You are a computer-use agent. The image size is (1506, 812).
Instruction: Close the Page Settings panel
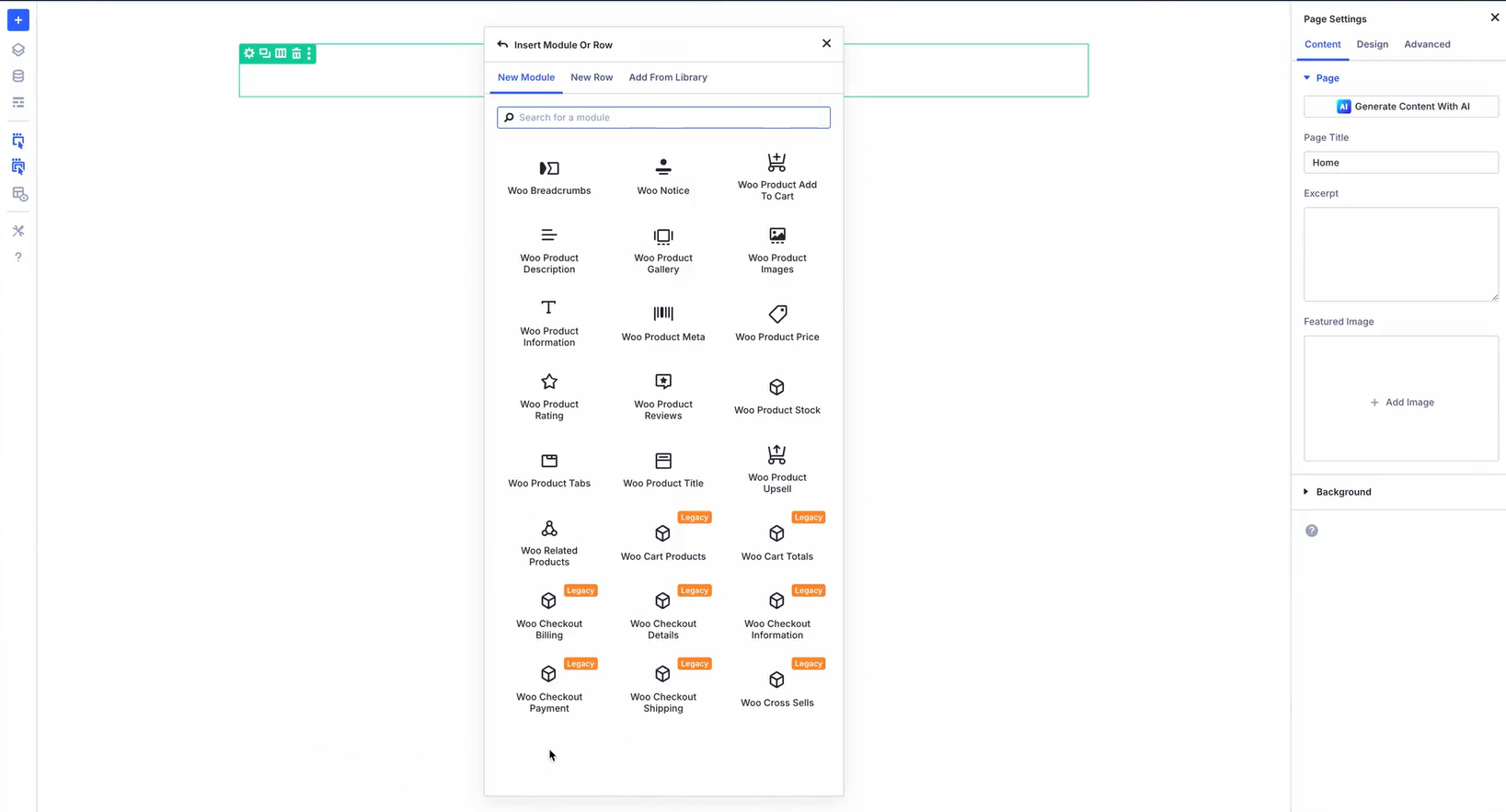pos(1494,17)
